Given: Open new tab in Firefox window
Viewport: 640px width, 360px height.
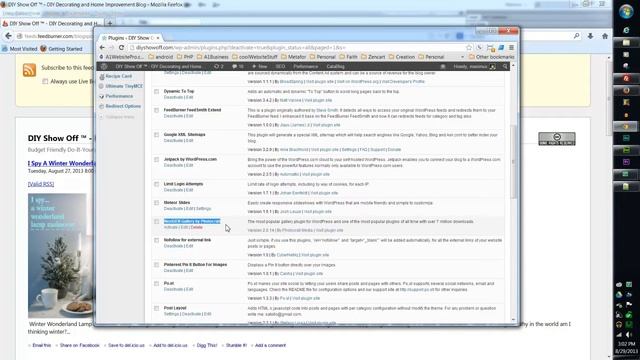Looking at the screenshot, I should point(110,23).
